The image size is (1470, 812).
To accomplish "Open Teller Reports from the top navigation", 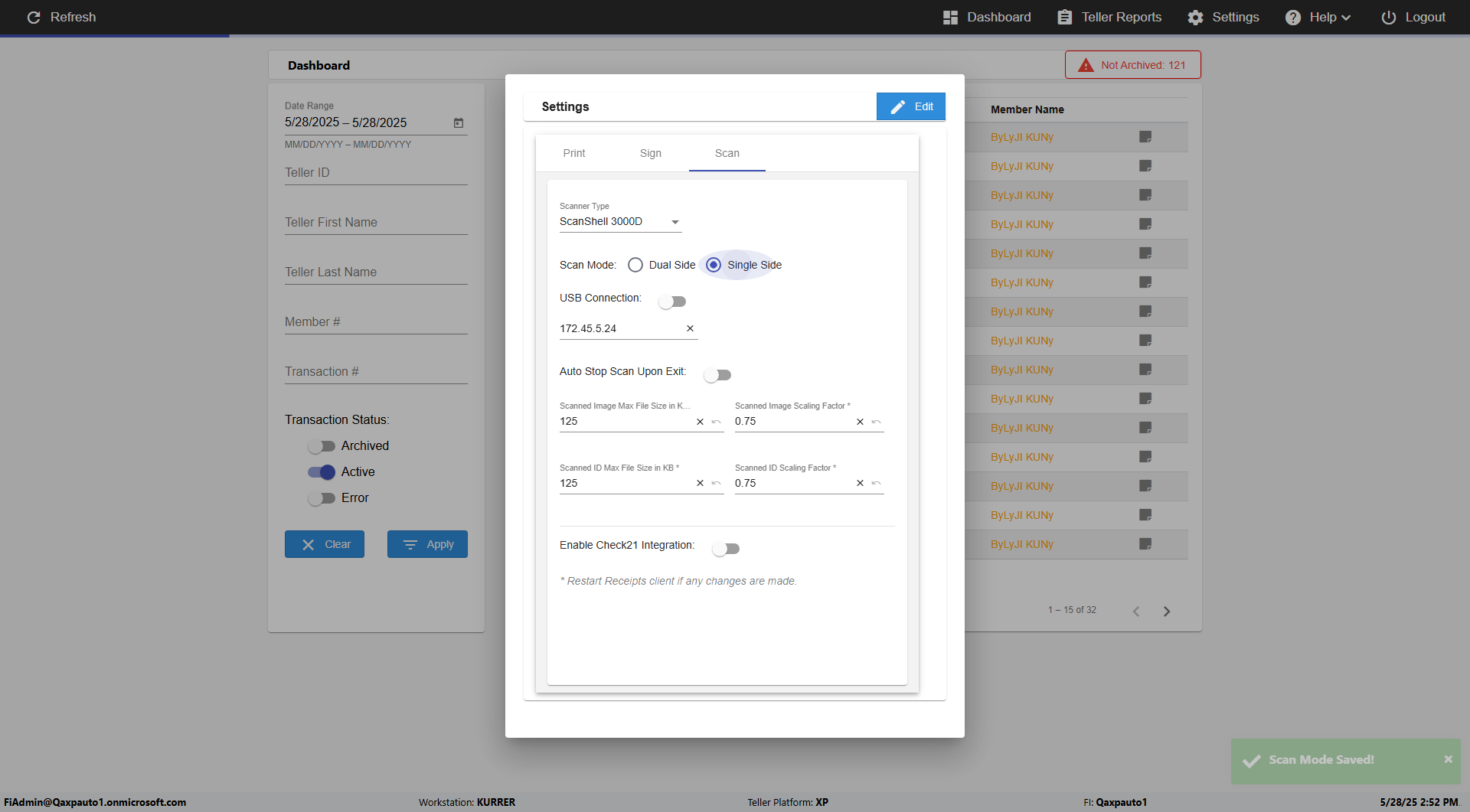I will tap(1109, 17).
